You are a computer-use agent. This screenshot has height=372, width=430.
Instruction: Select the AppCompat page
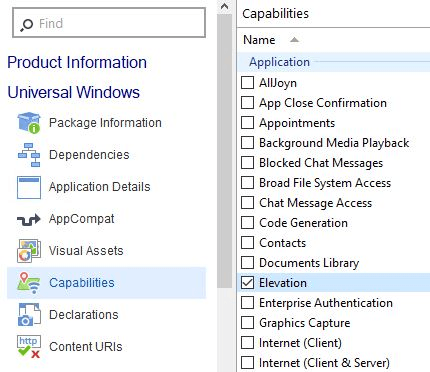[x=82, y=219]
